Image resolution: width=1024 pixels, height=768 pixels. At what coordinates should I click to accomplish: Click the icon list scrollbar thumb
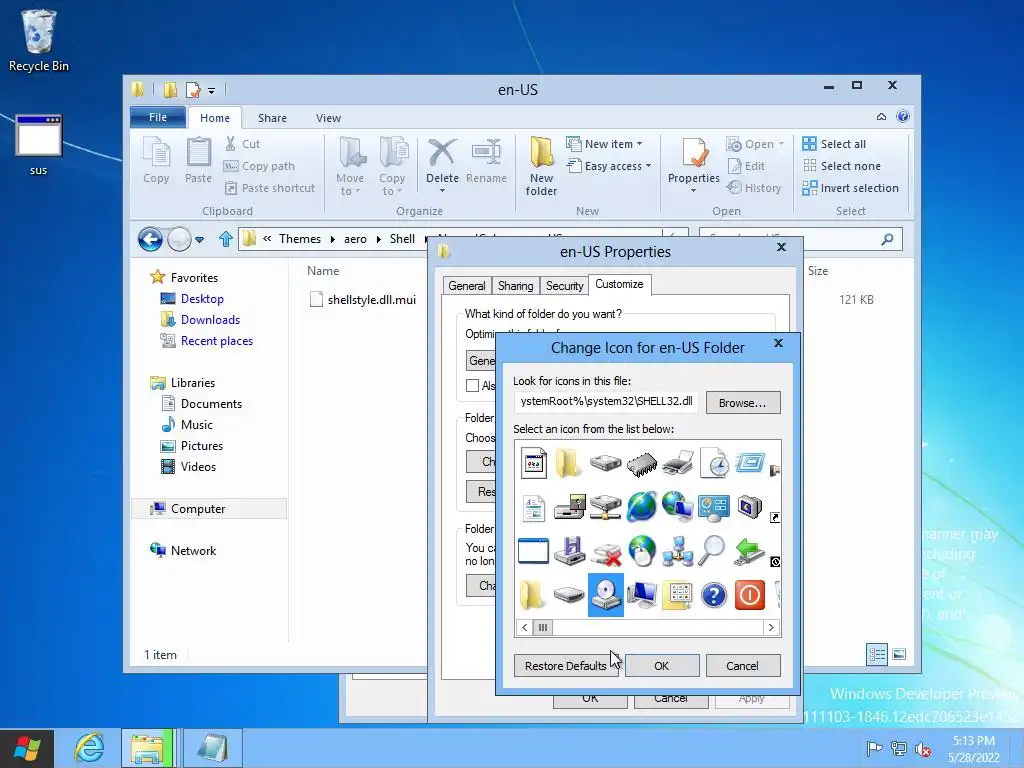tap(543, 628)
